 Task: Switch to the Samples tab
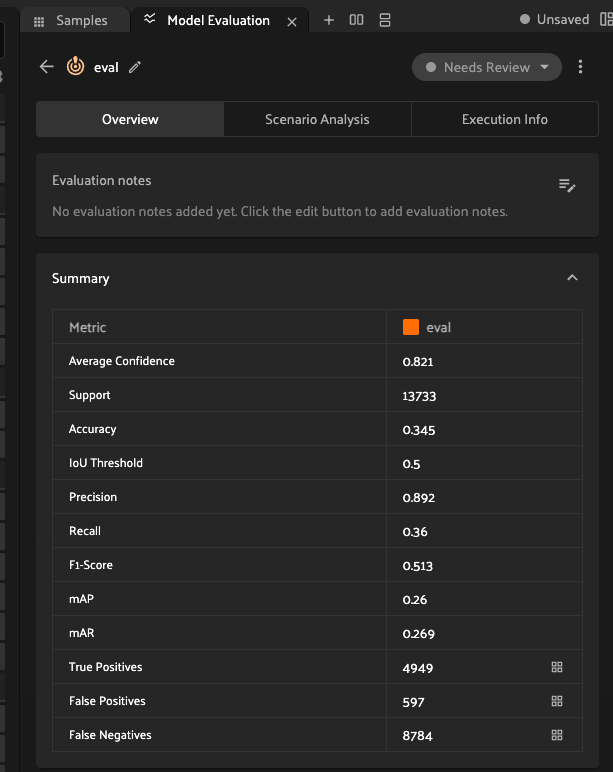pyautogui.click(x=75, y=21)
